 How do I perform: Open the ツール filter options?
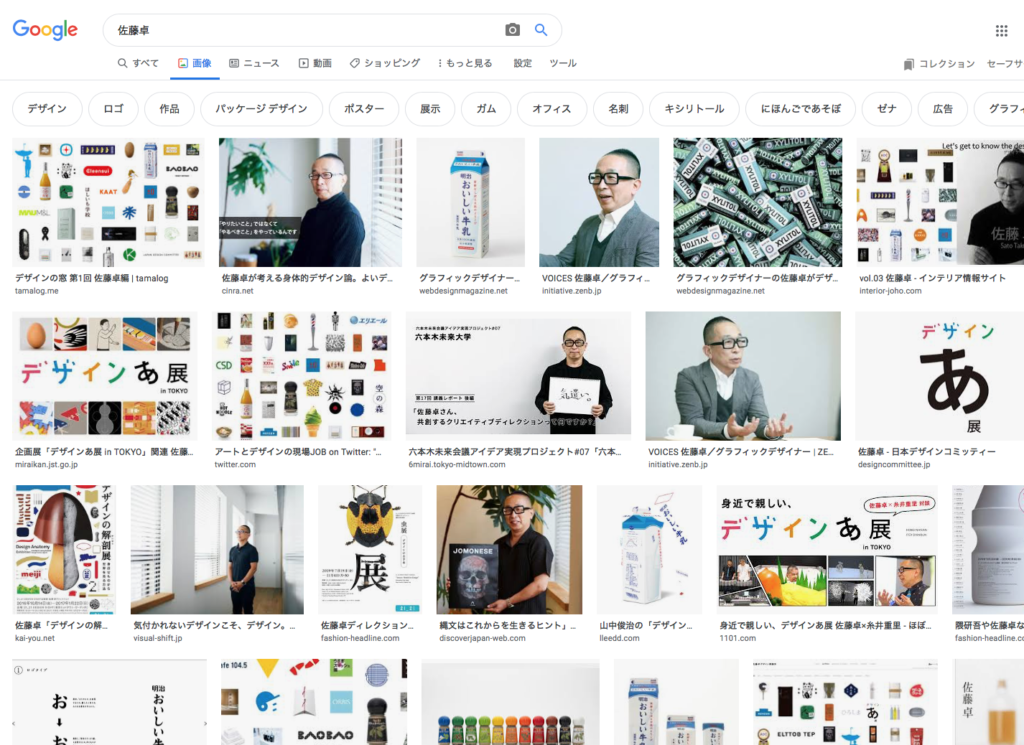coord(563,63)
